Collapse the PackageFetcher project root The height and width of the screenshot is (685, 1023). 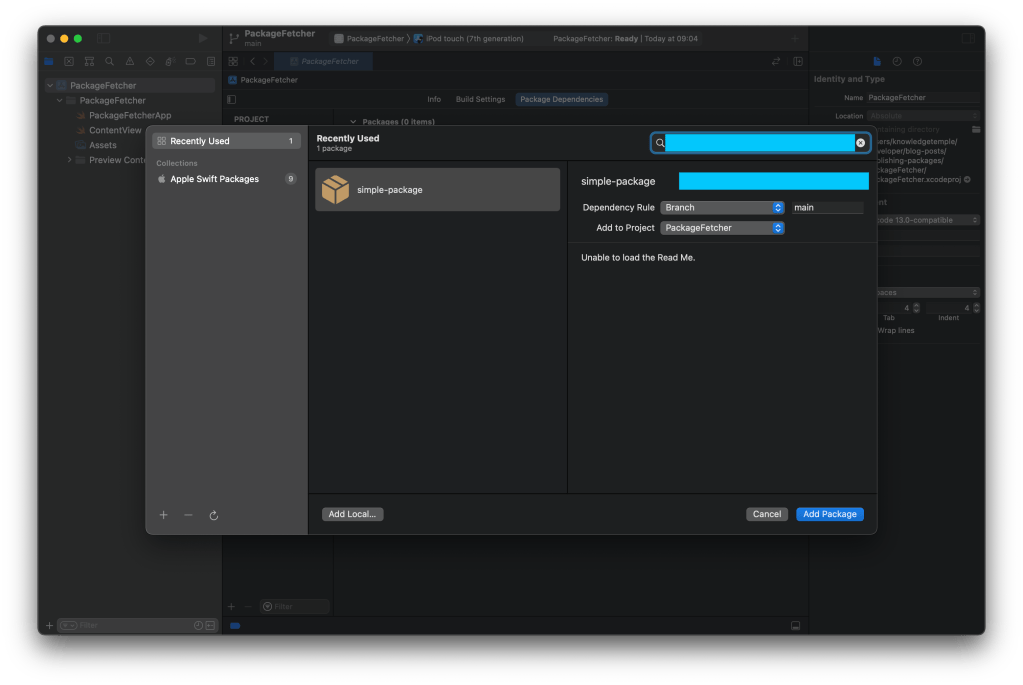click(50, 86)
